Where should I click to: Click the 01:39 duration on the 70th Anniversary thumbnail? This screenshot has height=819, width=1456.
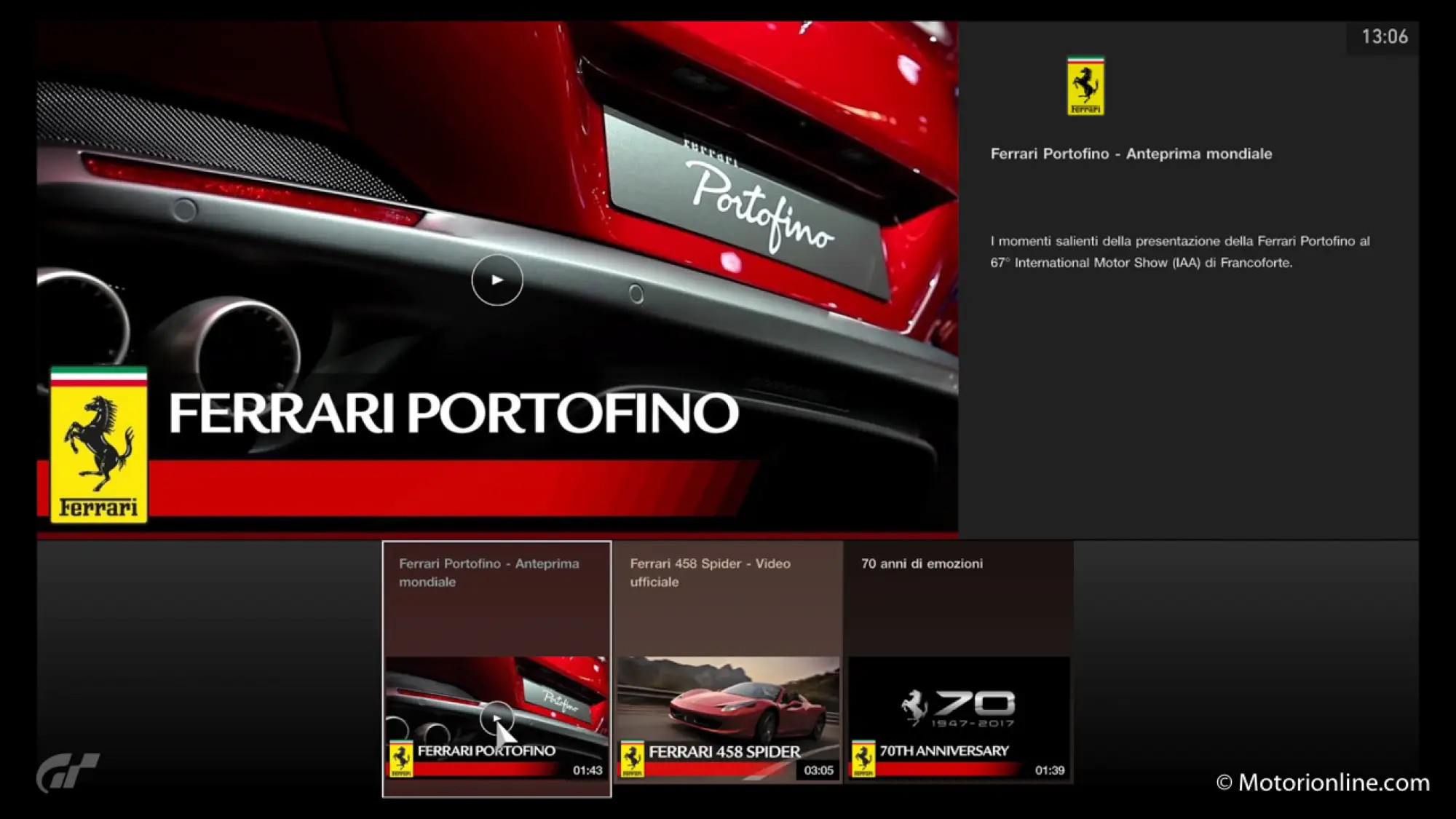point(1050,770)
